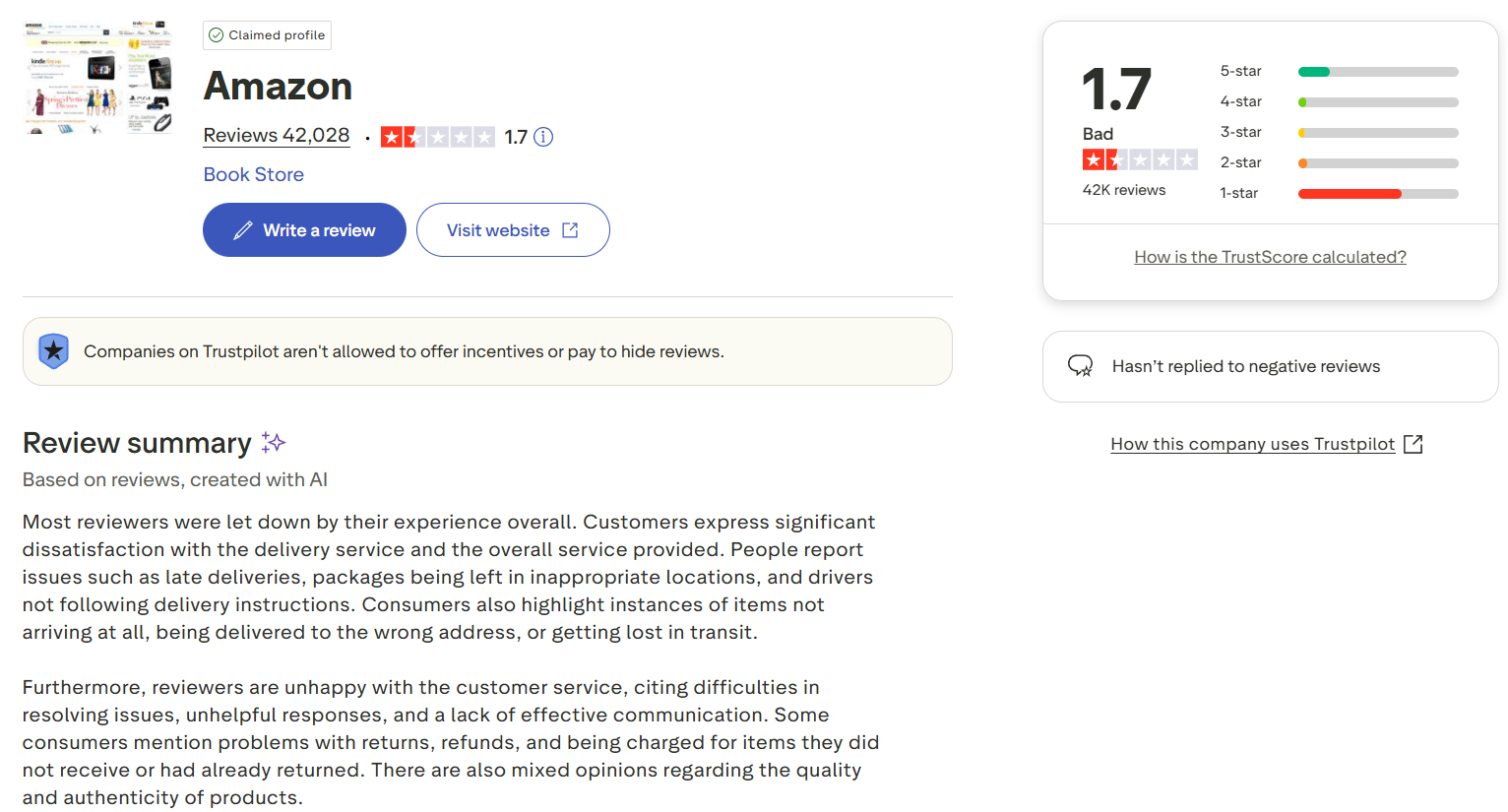1508x812 pixels.
Task: Click the TrustScore info icon beside 1.7
Action: click(x=543, y=137)
